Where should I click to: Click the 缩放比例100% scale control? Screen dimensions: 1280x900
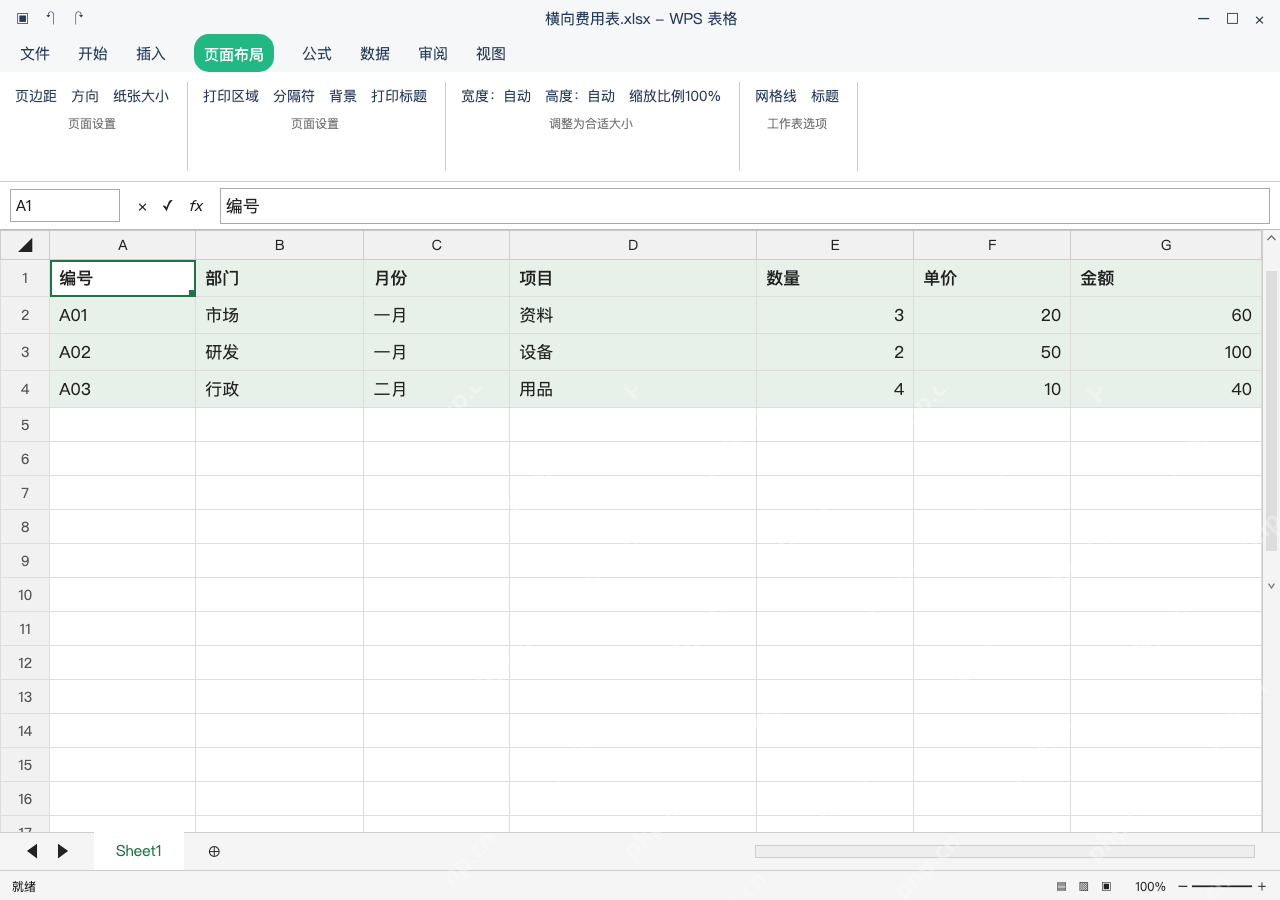coord(675,96)
